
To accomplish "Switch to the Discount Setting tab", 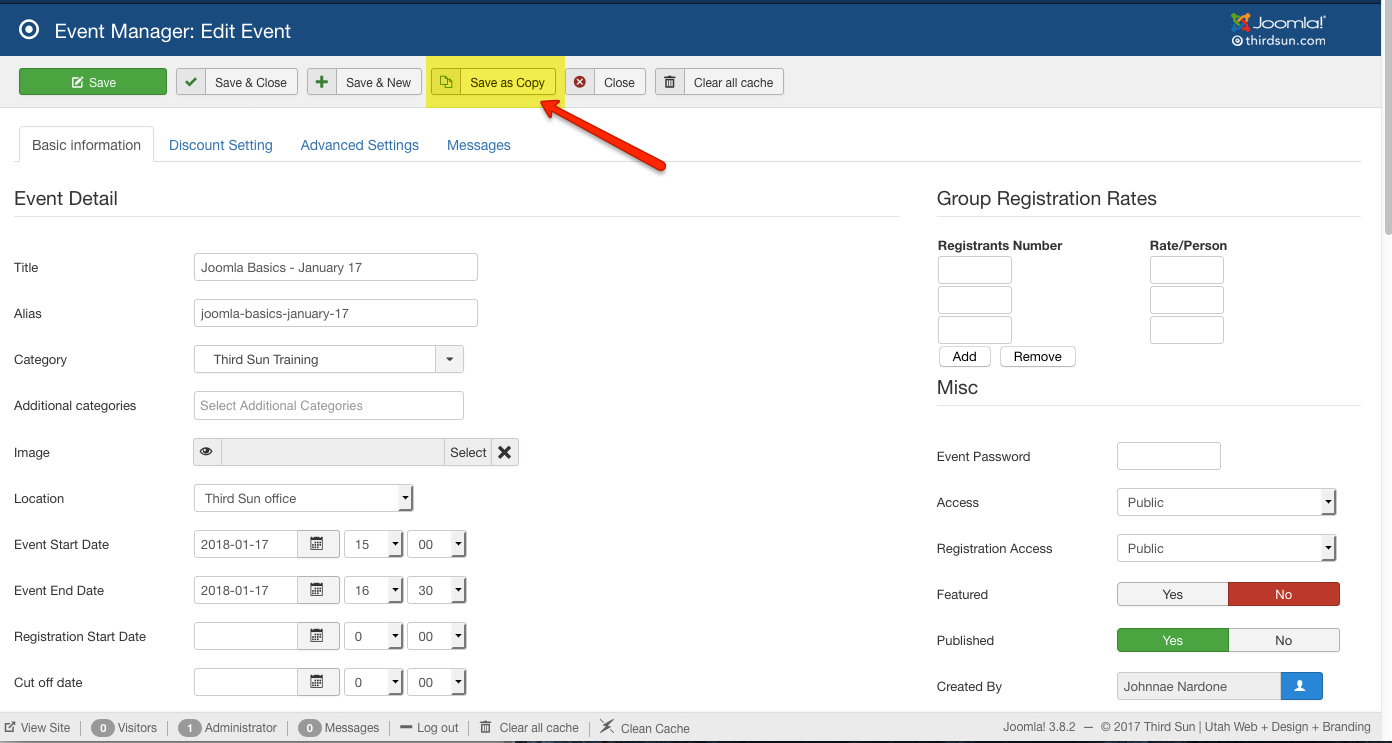I will pyautogui.click(x=220, y=145).
